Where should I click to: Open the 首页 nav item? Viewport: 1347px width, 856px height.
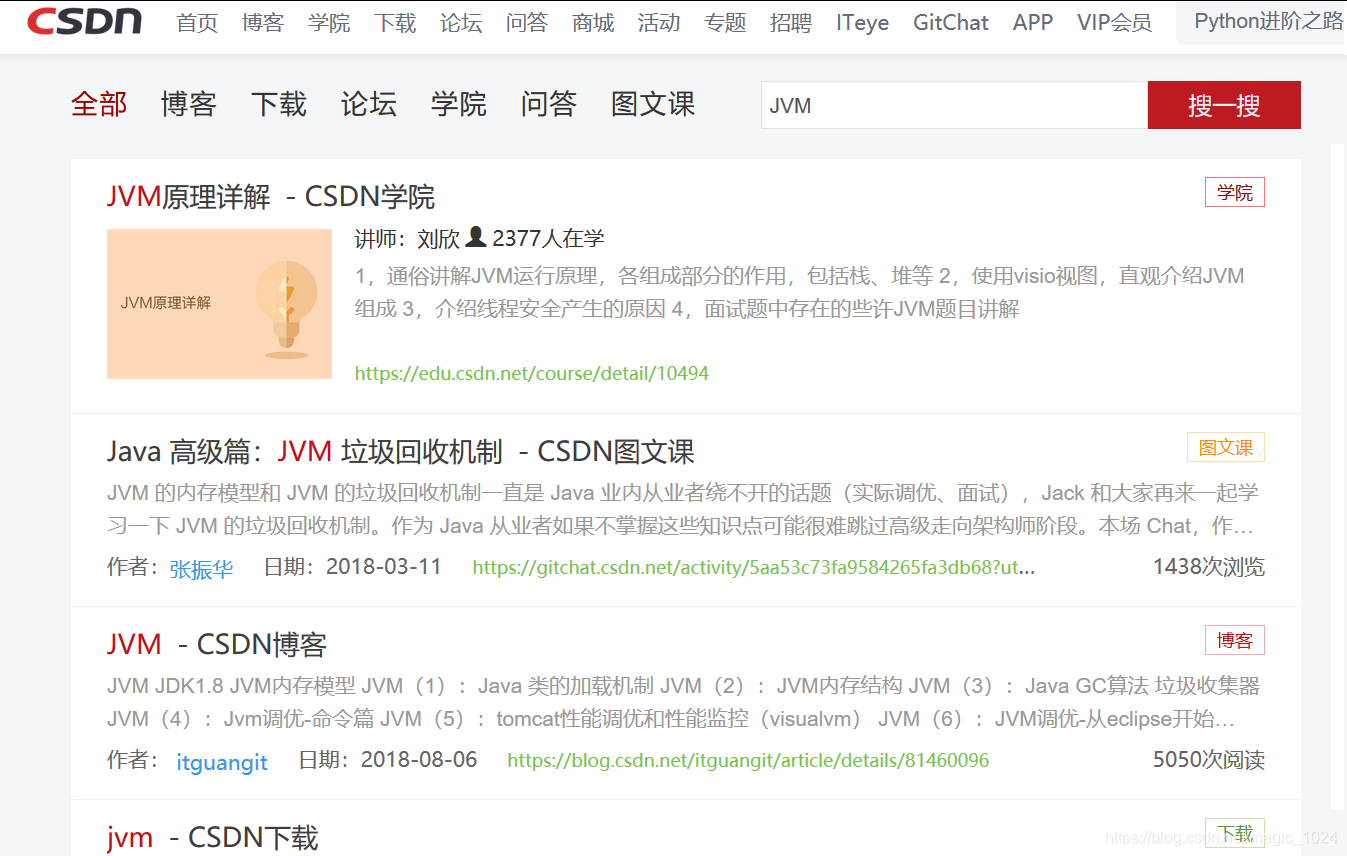197,22
